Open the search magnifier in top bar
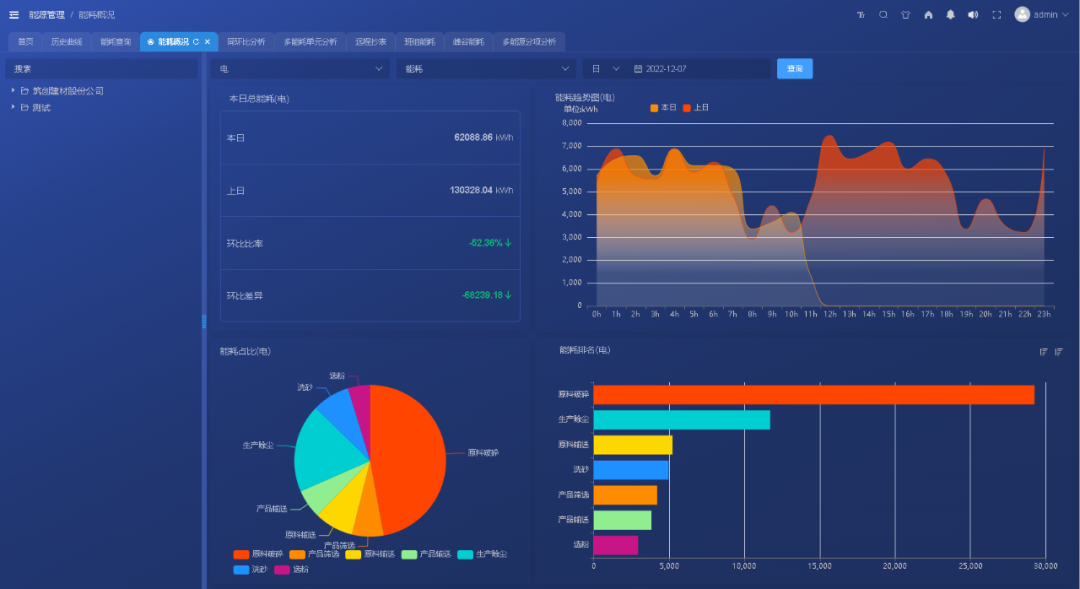The width and height of the screenshot is (1080, 589). click(x=883, y=14)
